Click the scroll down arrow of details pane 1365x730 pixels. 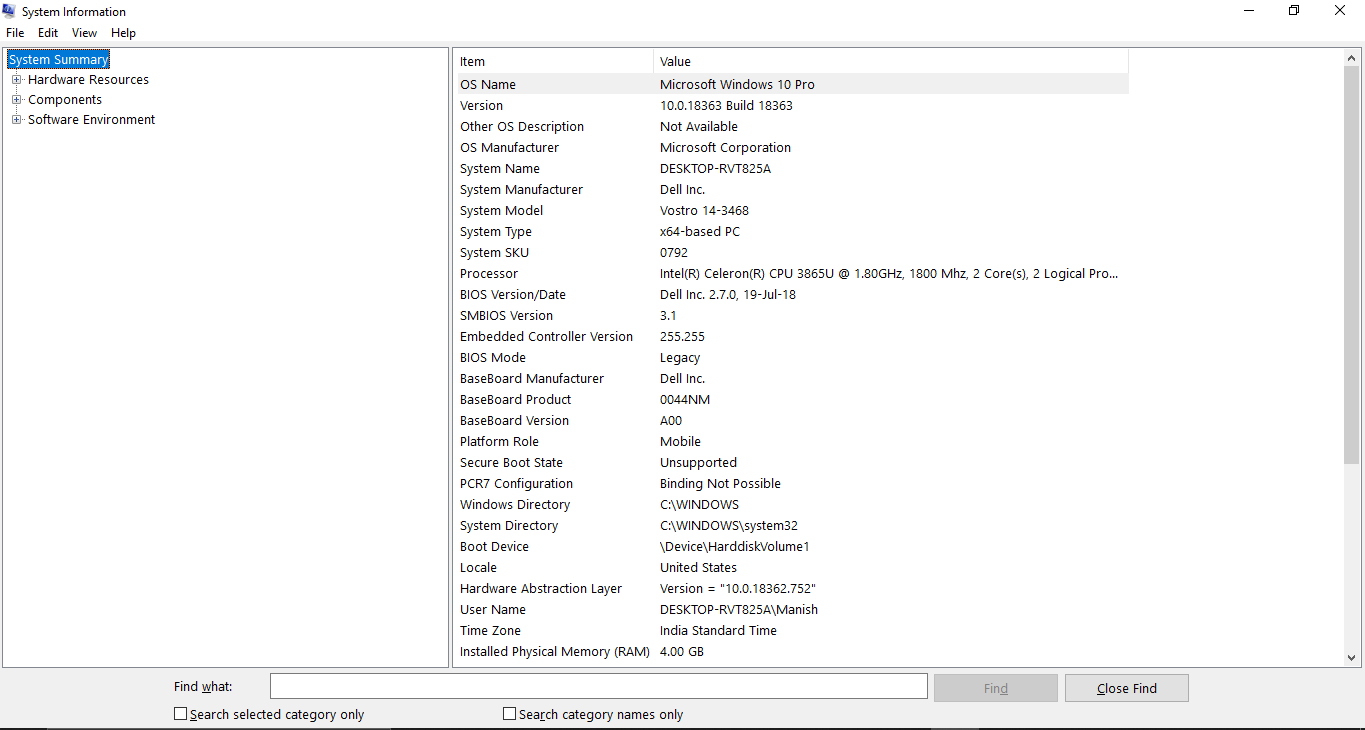1351,658
